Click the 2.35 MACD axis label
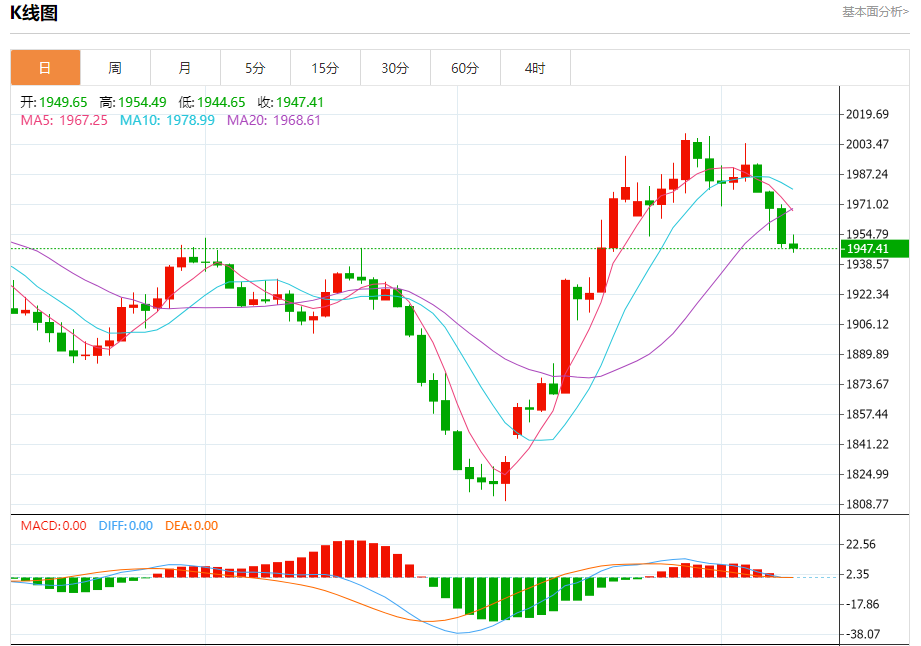The width and height of the screenshot is (921, 646). click(858, 574)
